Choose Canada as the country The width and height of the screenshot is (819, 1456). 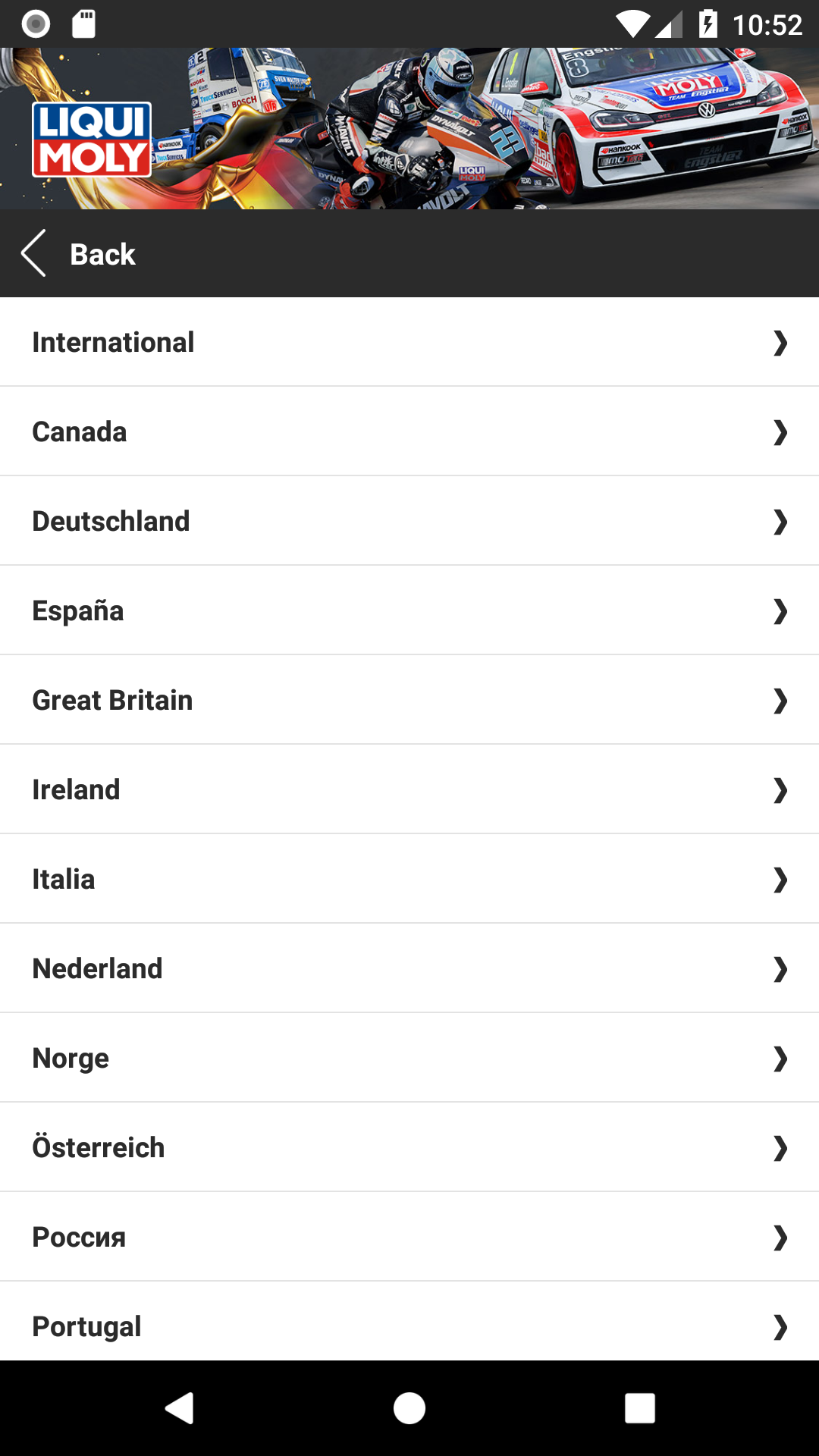tap(80, 432)
